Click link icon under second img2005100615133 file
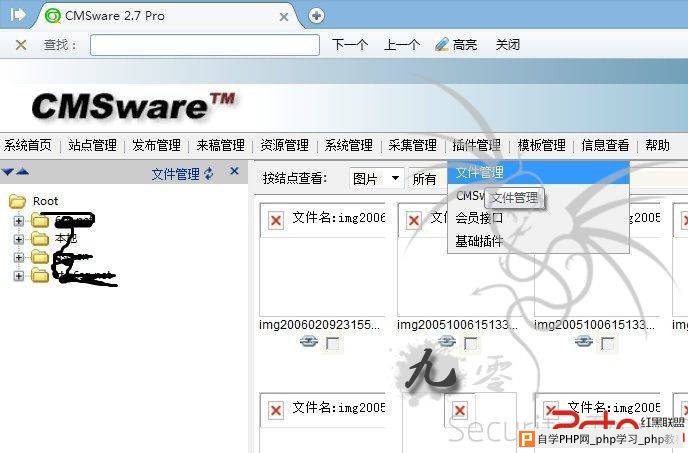The width and height of the screenshot is (688, 453). (x=447, y=342)
